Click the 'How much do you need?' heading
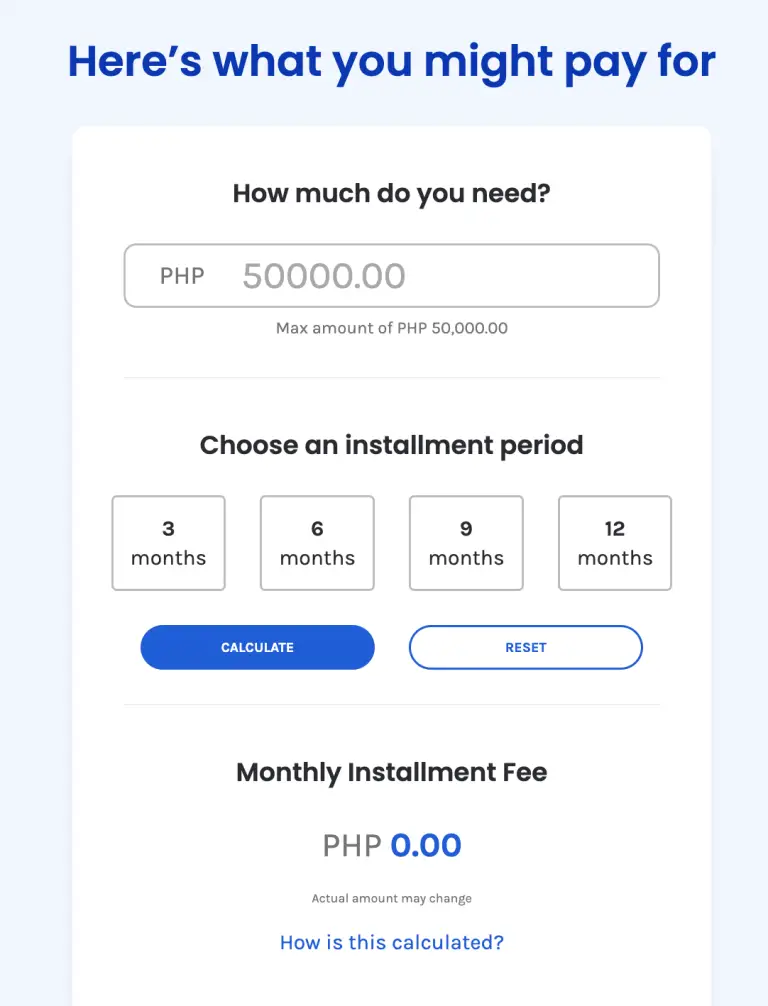The width and height of the screenshot is (768, 1006). tap(391, 192)
